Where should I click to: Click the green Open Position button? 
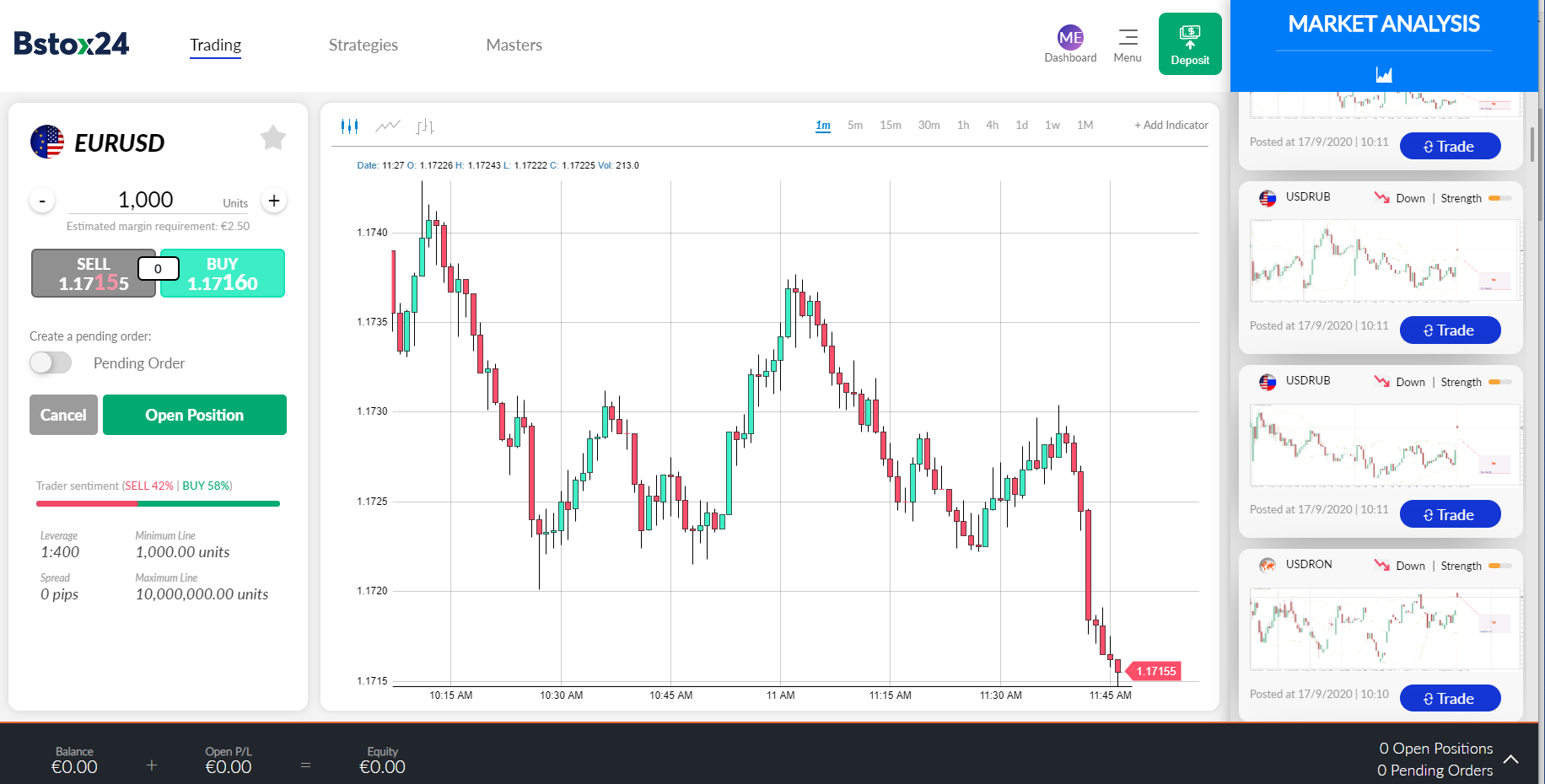[194, 415]
